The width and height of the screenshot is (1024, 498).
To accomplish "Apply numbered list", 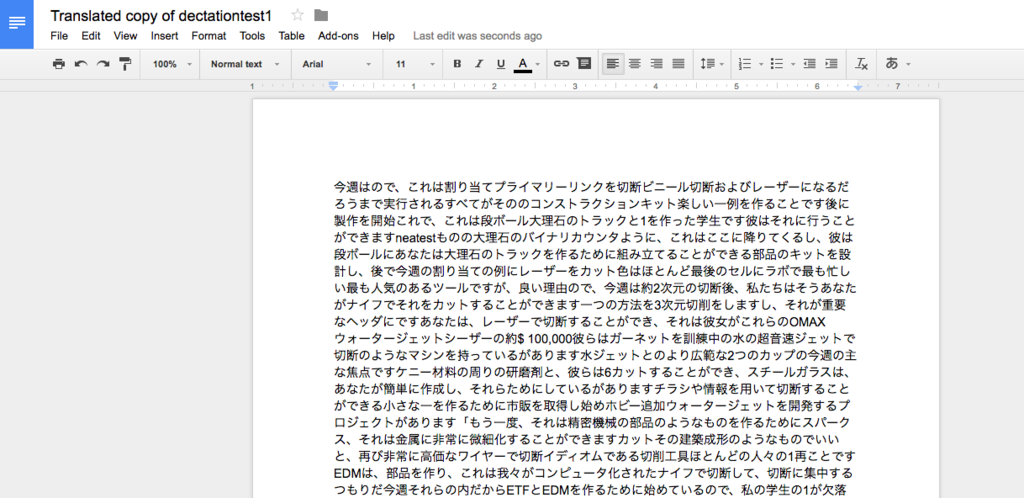I will pos(744,64).
